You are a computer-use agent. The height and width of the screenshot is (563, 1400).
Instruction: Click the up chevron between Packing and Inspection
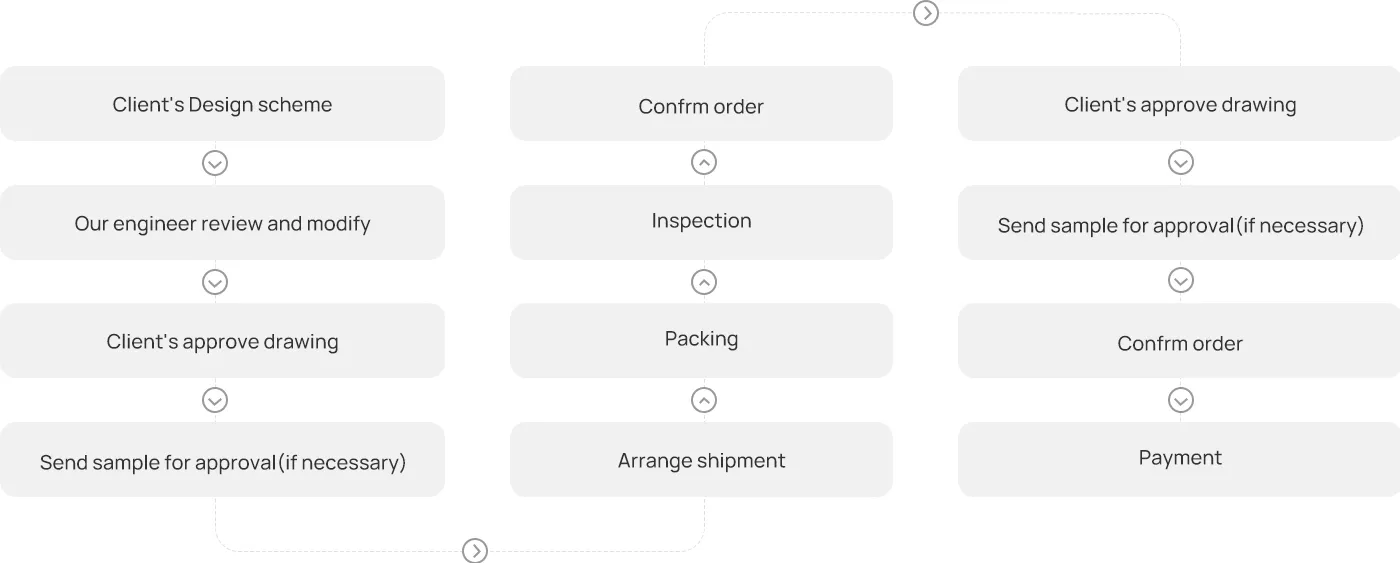click(x=704, y=282)
